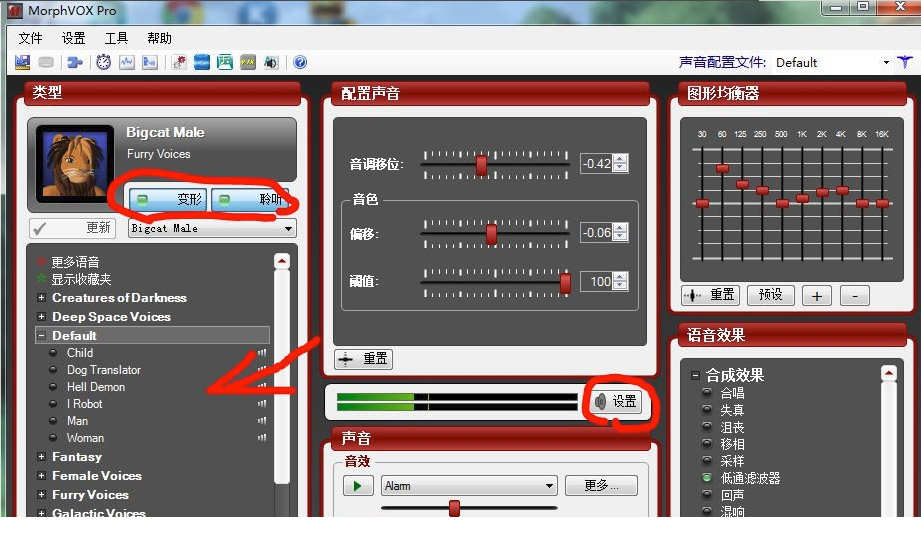Click the speaker audio toolbar icon
Screen dimensions: 921x537
click(x=271, y=62)
